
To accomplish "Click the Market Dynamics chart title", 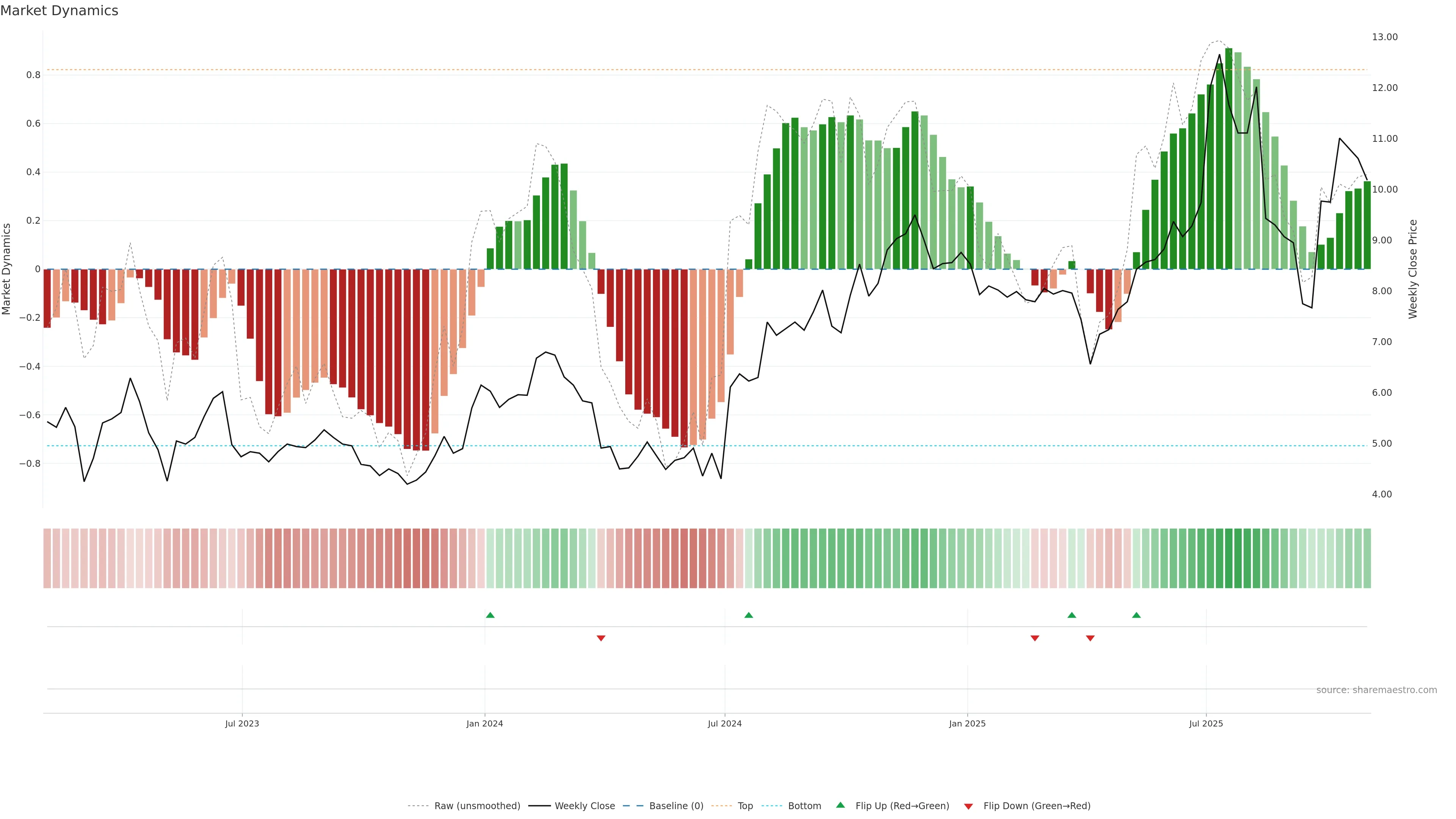I will (x=60, y=11).
